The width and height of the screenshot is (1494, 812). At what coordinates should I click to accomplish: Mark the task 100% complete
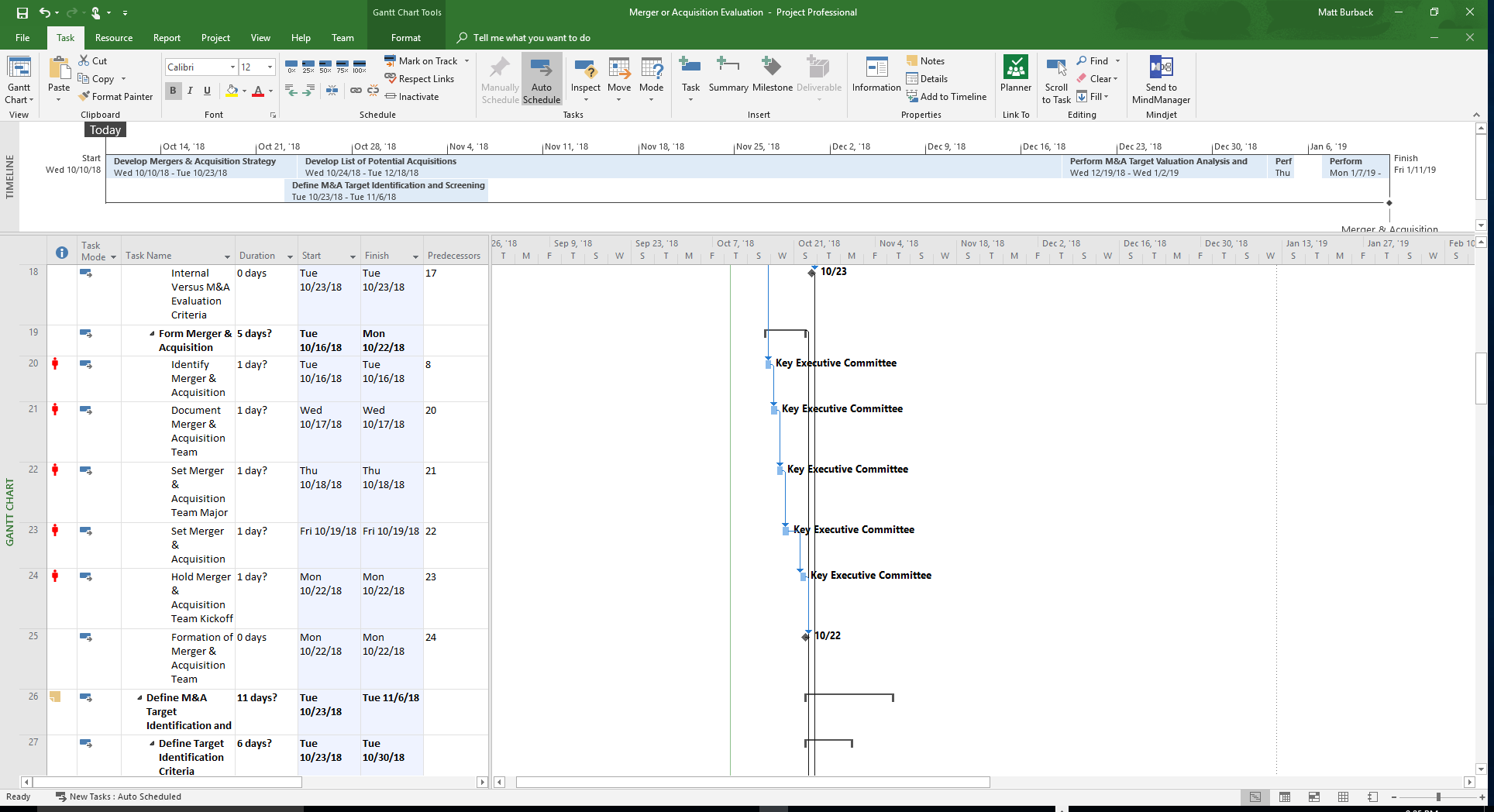click(x=358, y=66)
